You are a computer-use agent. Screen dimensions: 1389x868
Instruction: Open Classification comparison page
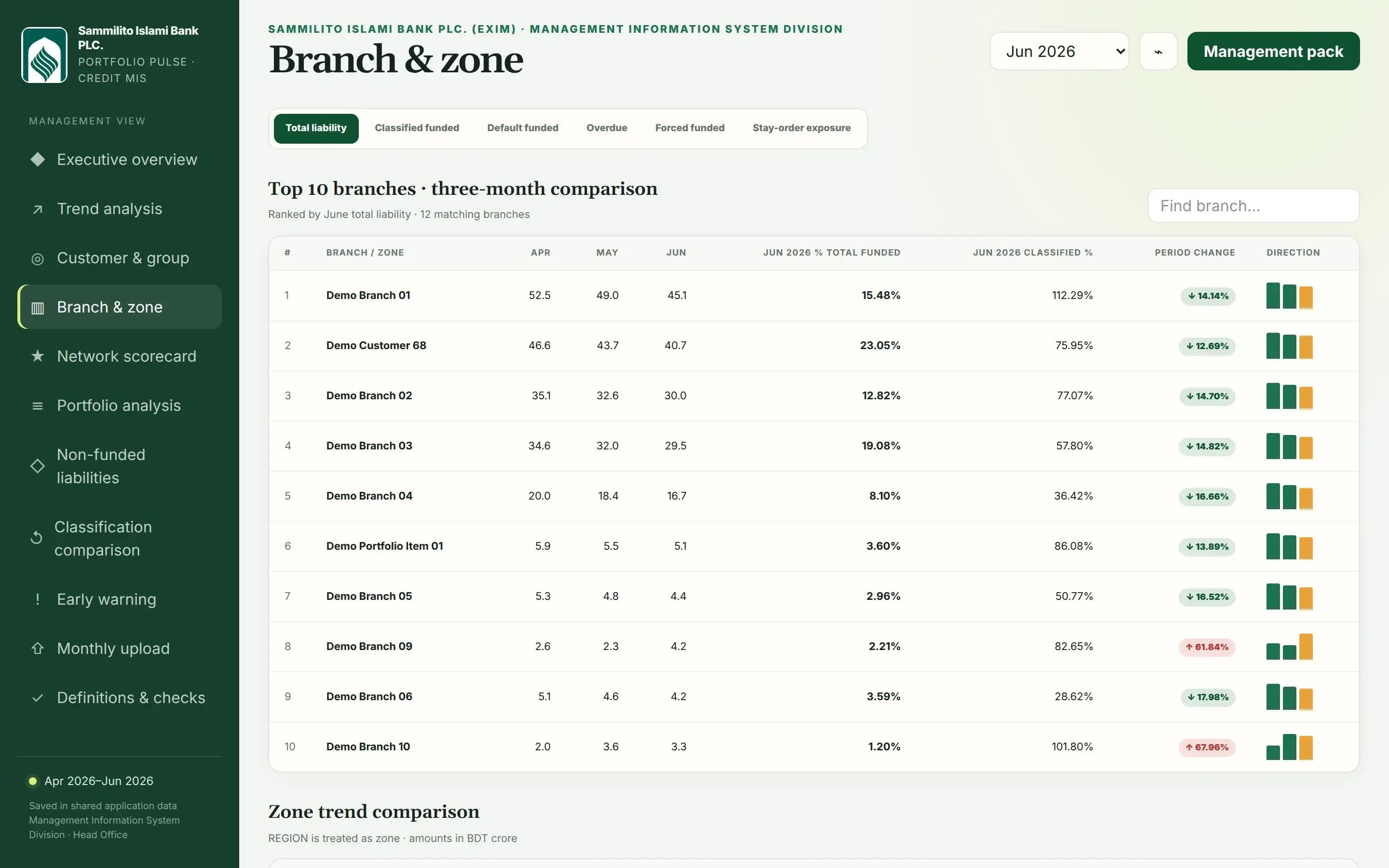tap(120, 539)
